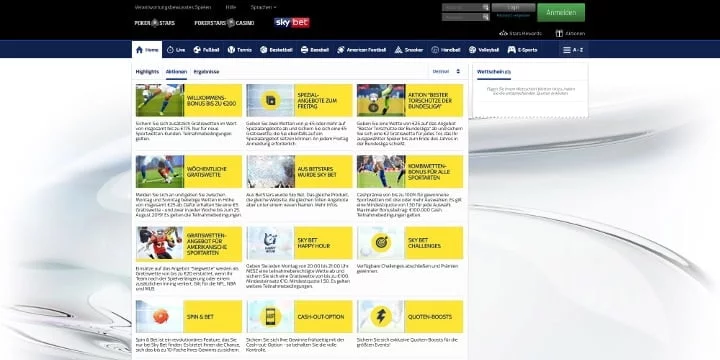Open the Dezimal odds format dropdown
Viewport: 720px width, 360px height.
click(x=446, y=72)
